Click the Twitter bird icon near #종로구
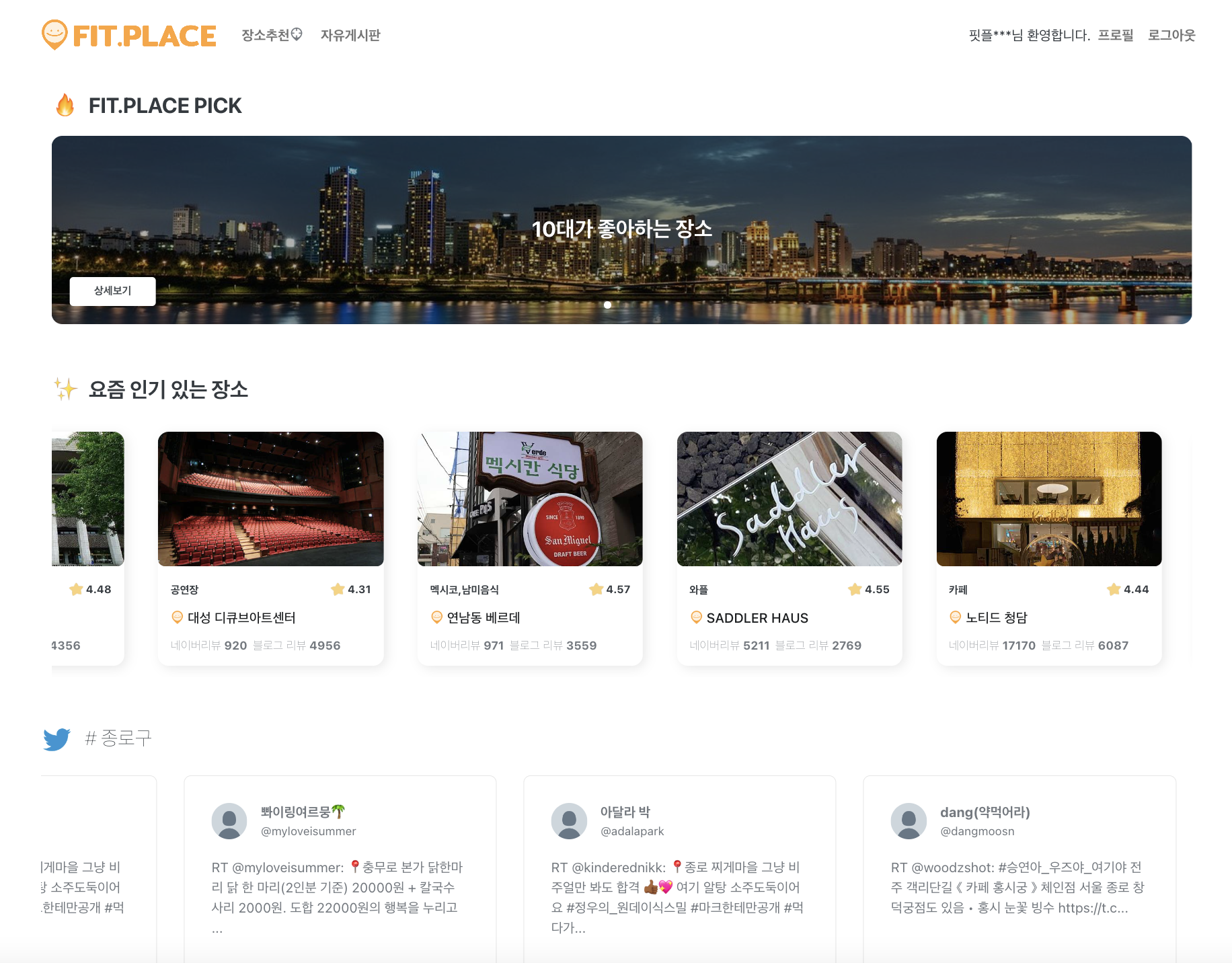 coord(58,738)
